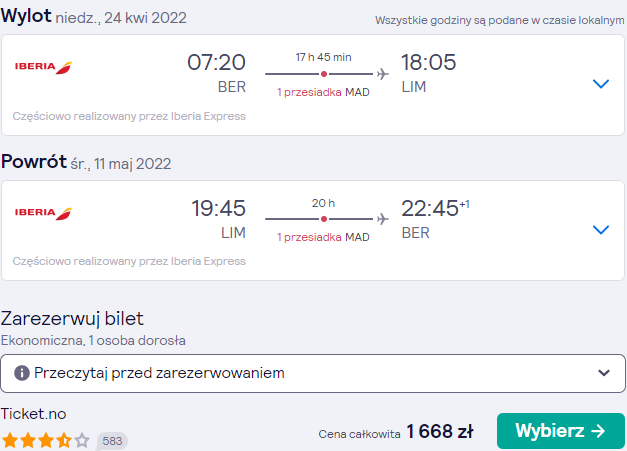Viewport: 627px width, 451px height.
Task: Click the Iberia logo on return flight
Action: pos(43,213)
